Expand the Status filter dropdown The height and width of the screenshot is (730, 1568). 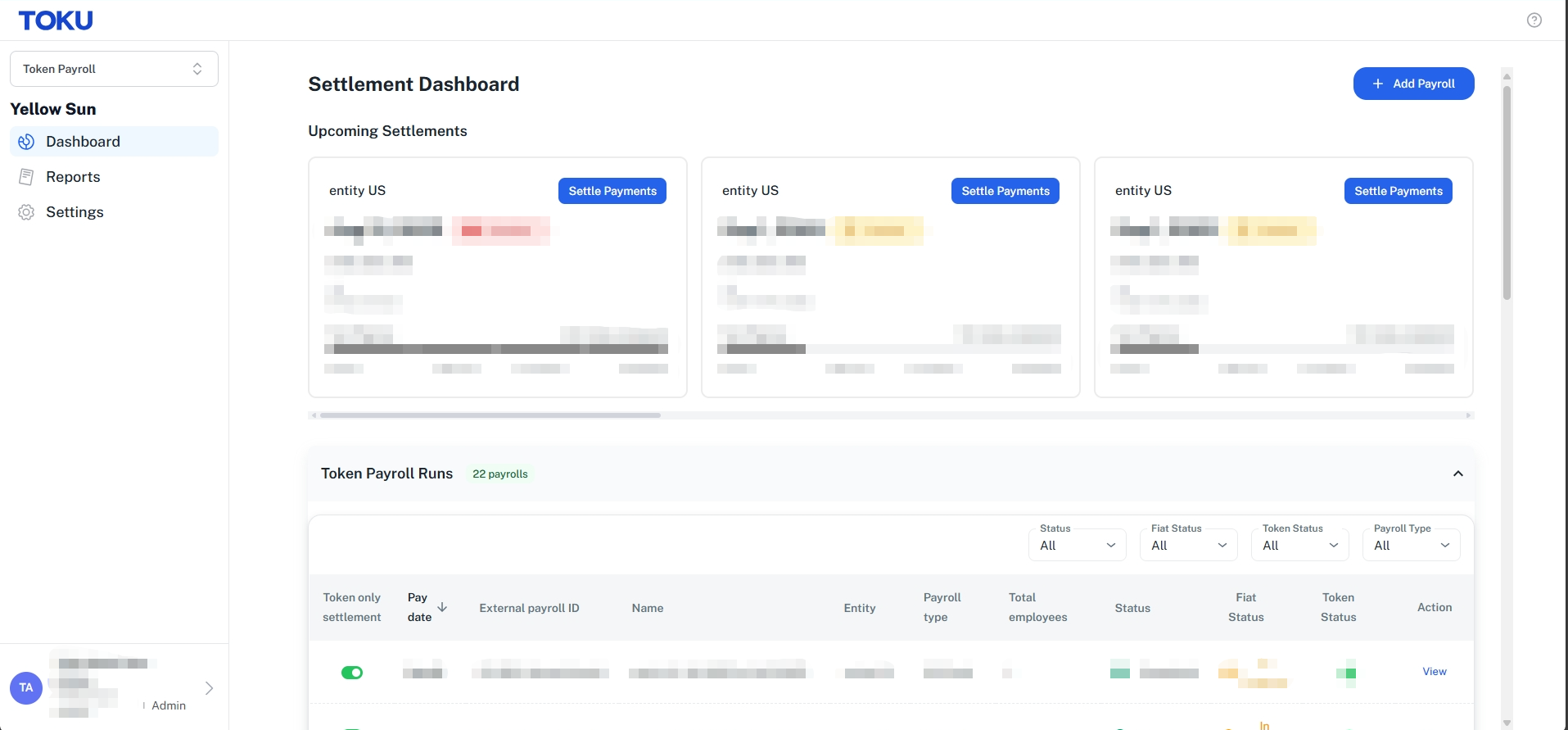click(x=1078, y=545)
